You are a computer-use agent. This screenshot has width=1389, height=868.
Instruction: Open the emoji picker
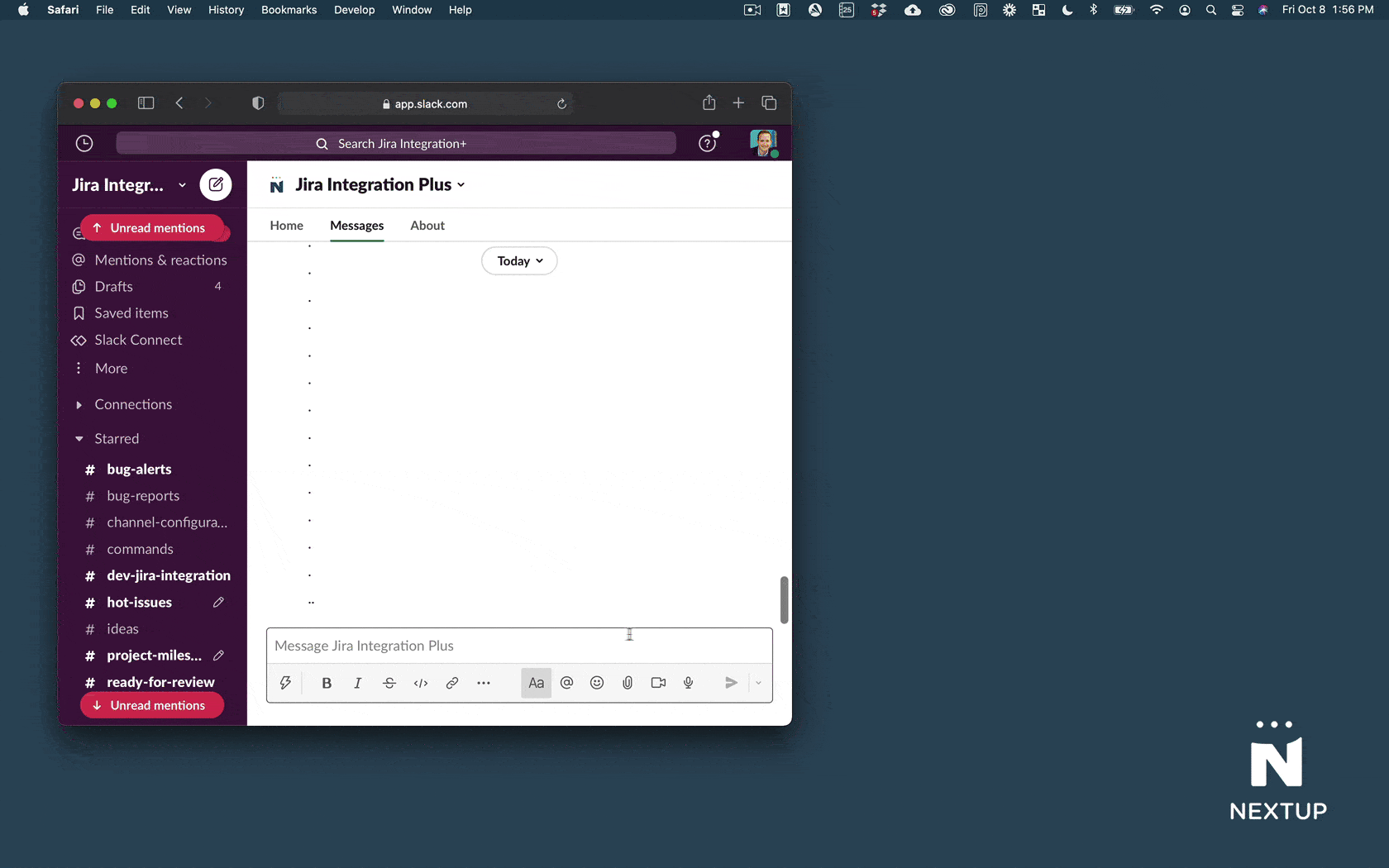tap(597, 683)
